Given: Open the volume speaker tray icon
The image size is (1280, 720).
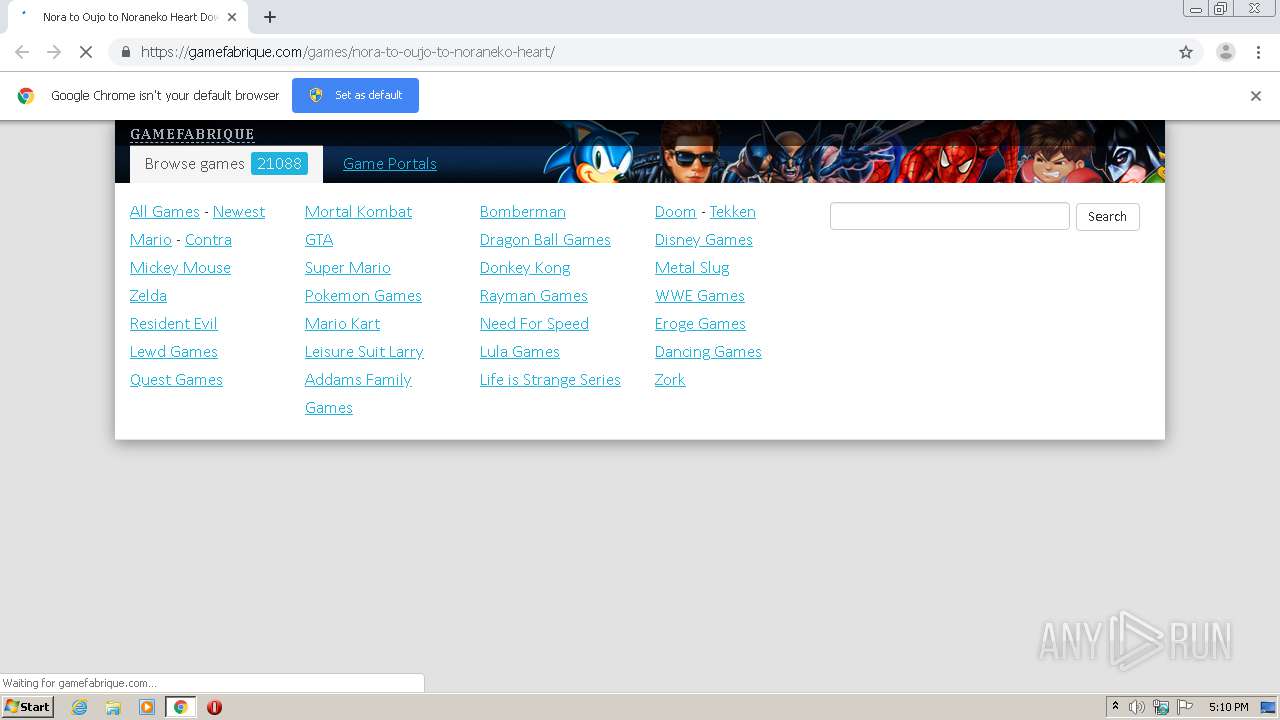Looking at the screenshot, I should coord(1137,707).
